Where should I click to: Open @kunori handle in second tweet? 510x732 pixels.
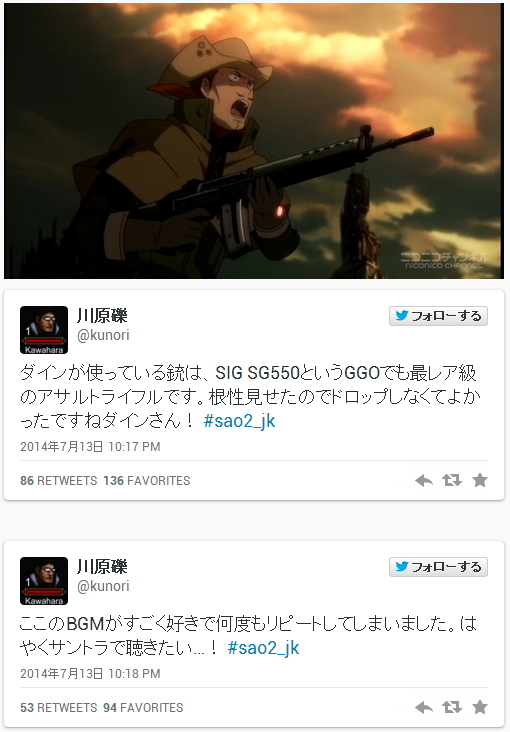[x=103, y=586]
